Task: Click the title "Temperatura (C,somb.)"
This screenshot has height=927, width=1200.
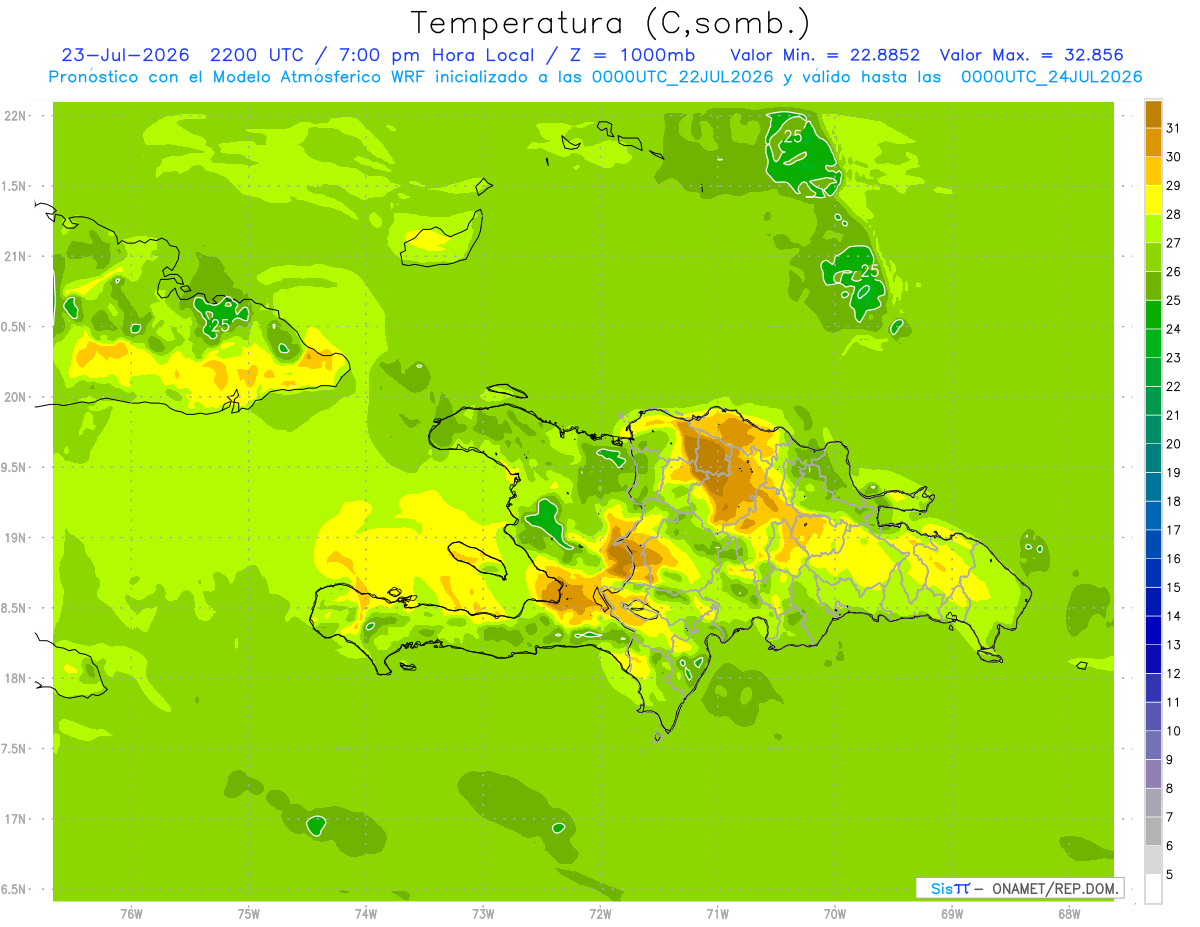Action: [x=610, y=24]
